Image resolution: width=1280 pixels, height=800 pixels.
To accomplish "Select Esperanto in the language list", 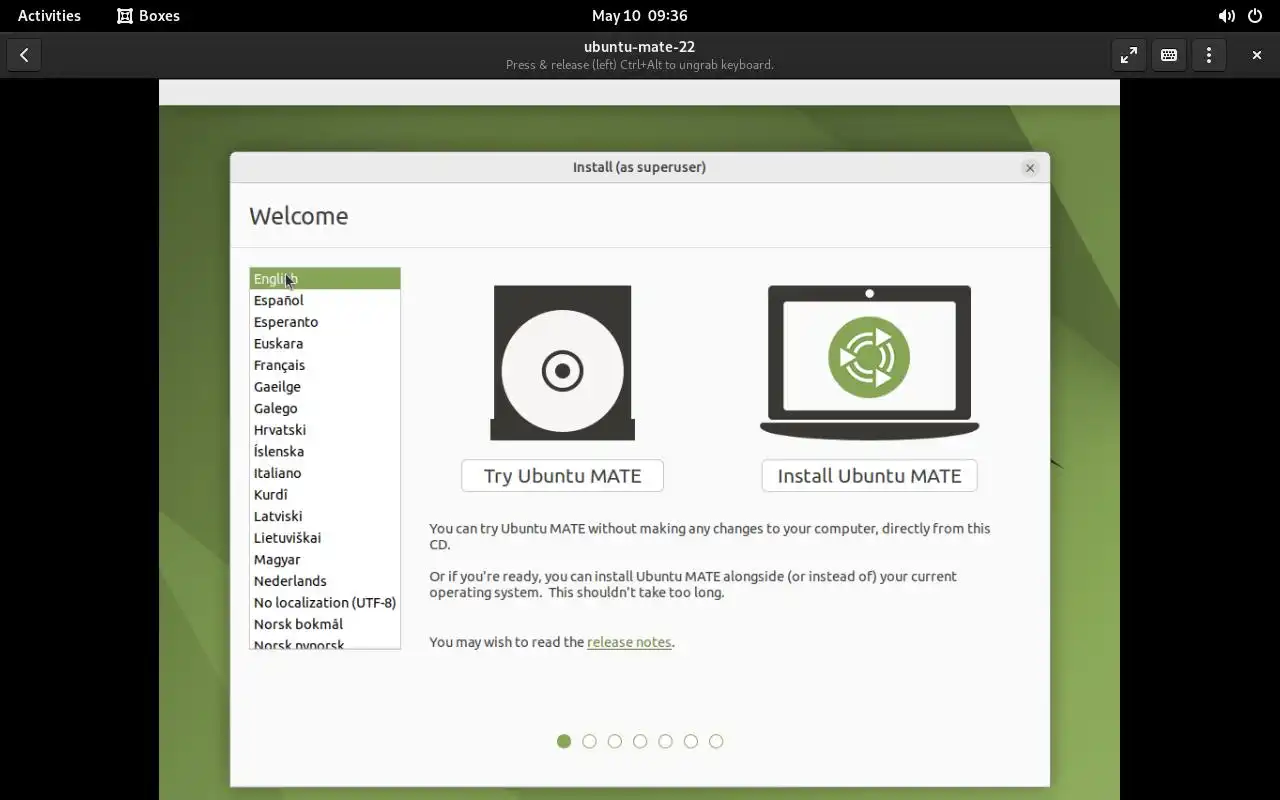I will [325, 322].
